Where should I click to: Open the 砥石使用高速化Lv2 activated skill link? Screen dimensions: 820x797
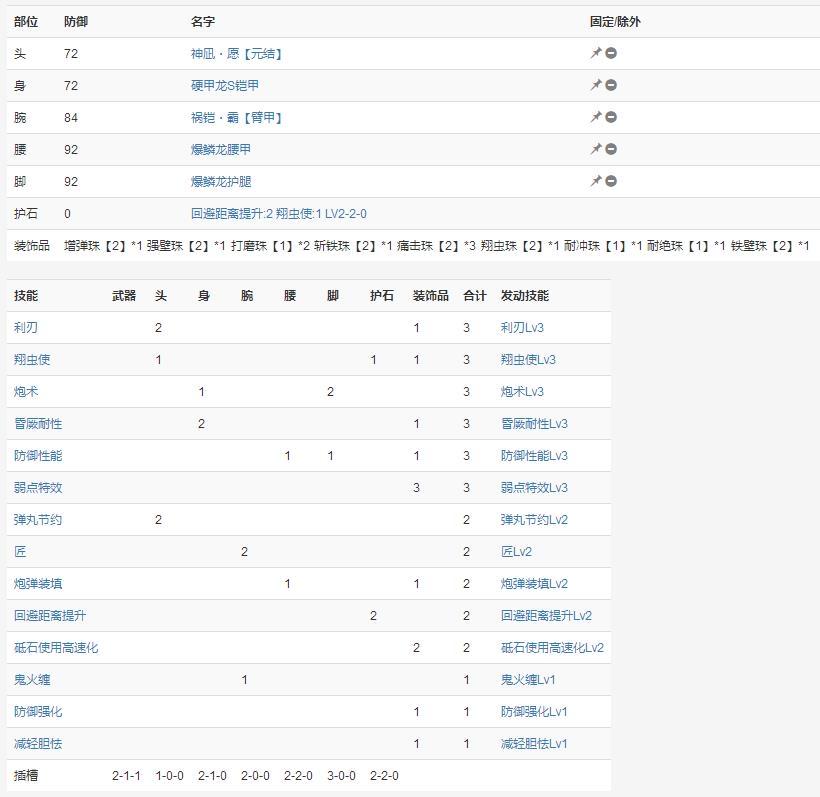[552, 648]
